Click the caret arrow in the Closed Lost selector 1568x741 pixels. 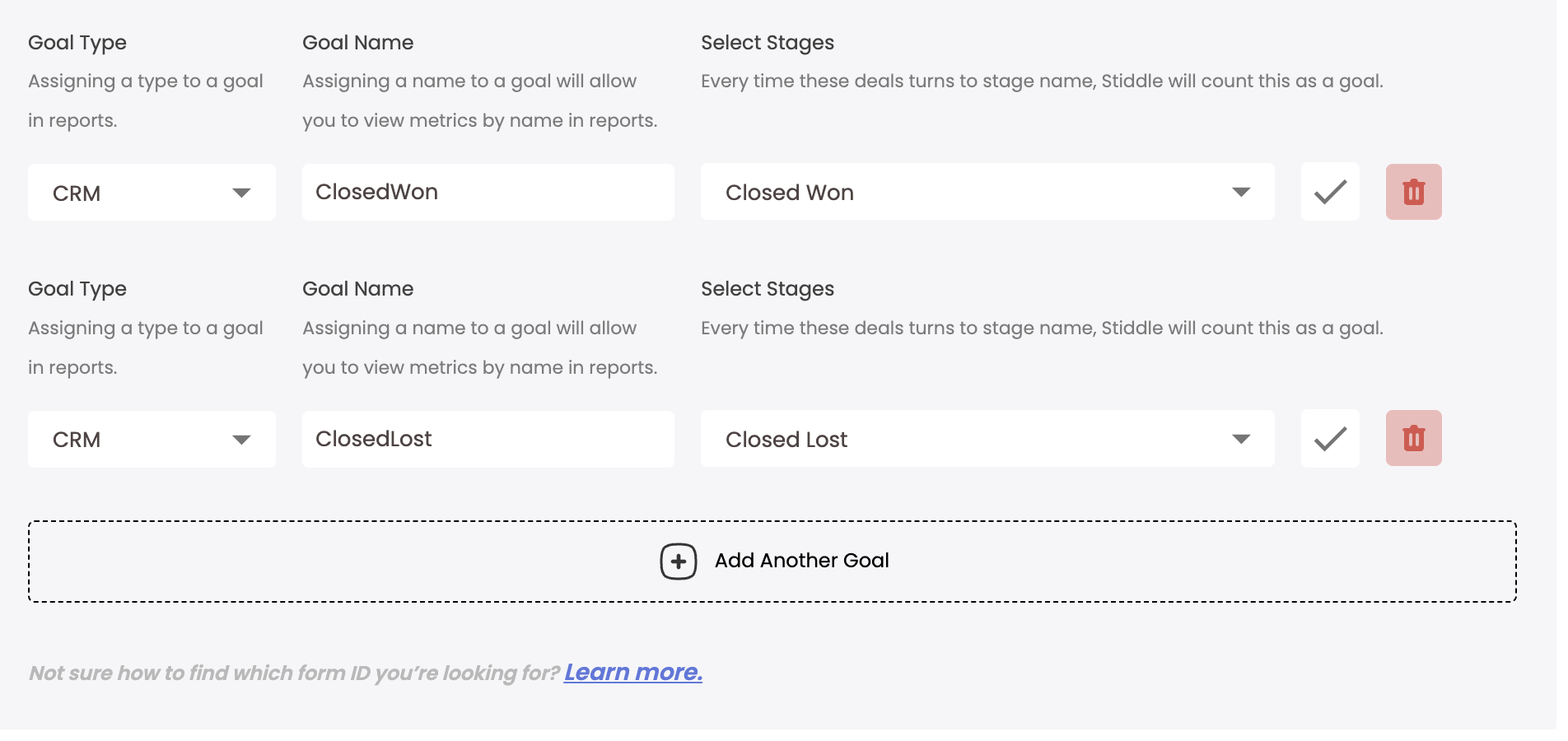click(x=1240, y=439)
